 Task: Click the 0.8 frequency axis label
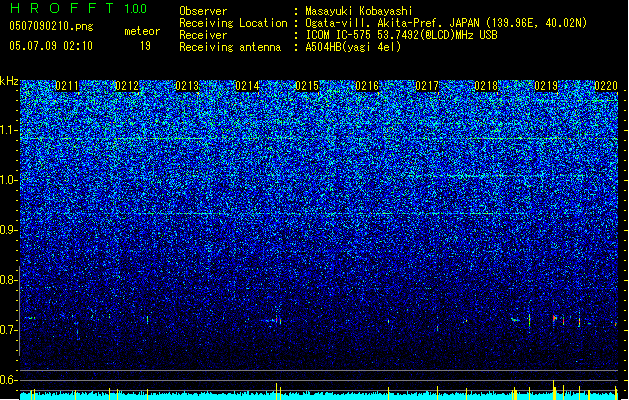click(9, 280)
